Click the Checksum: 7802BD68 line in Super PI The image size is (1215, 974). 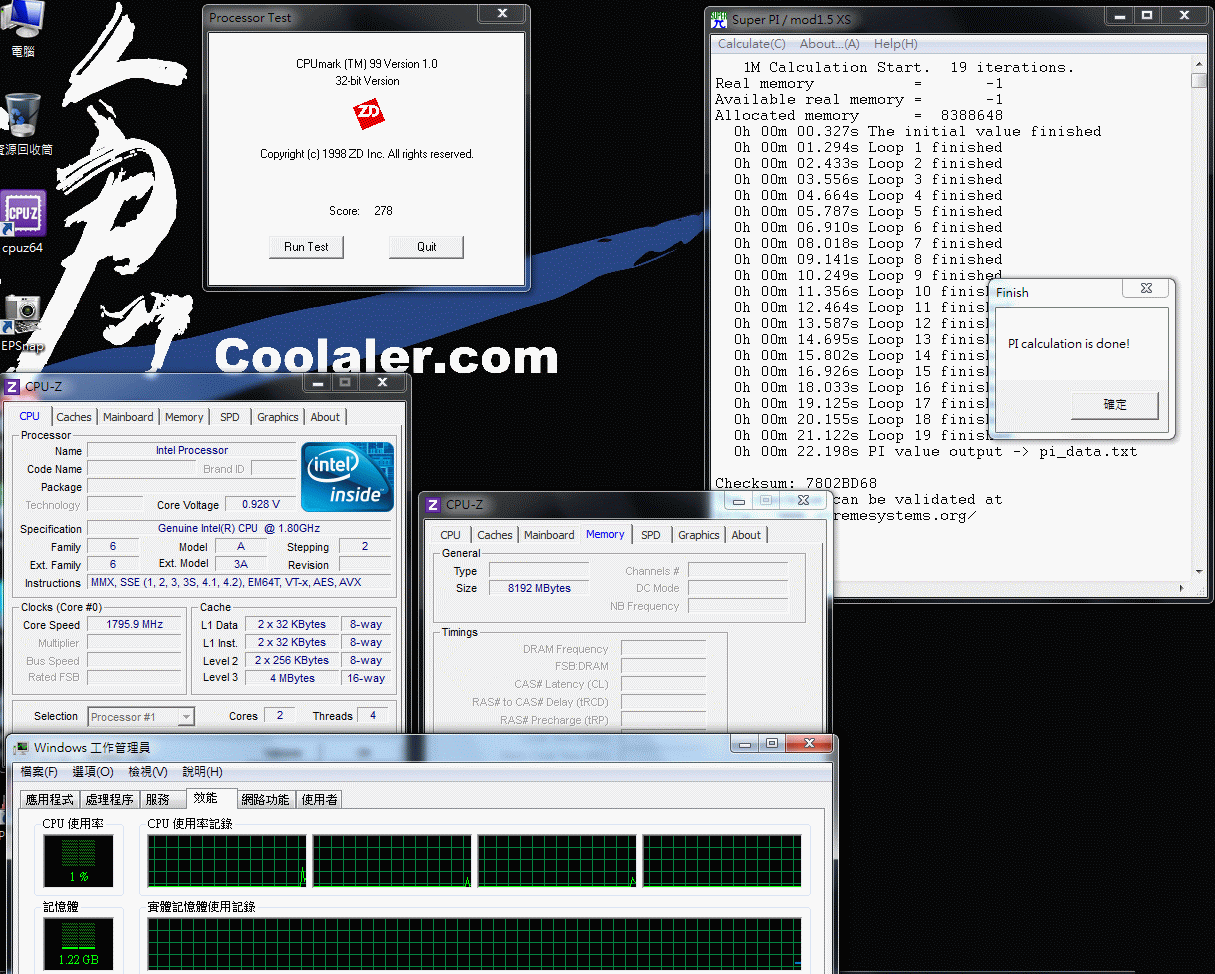pos(796,483)
